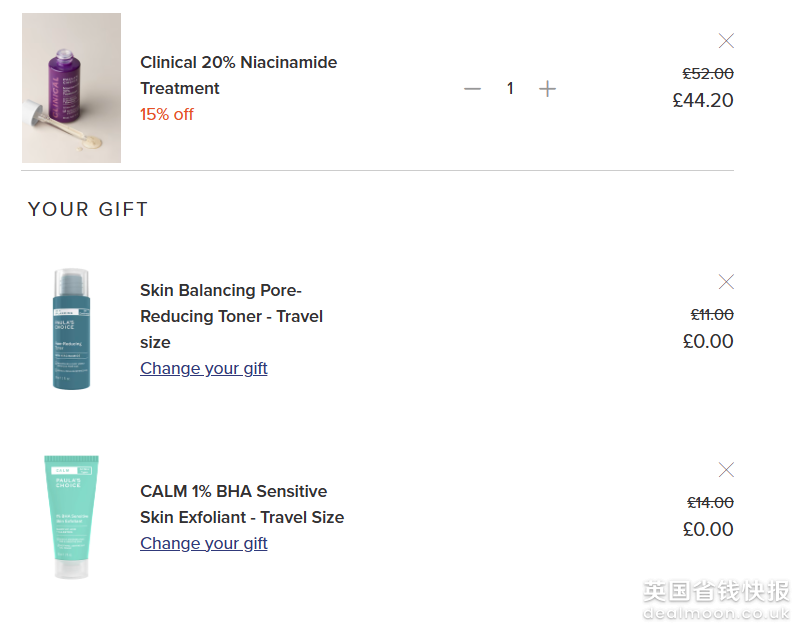Change your gift under CALM Exfoliant
Viewport: 792px width, 630px height.
[204, 543]
